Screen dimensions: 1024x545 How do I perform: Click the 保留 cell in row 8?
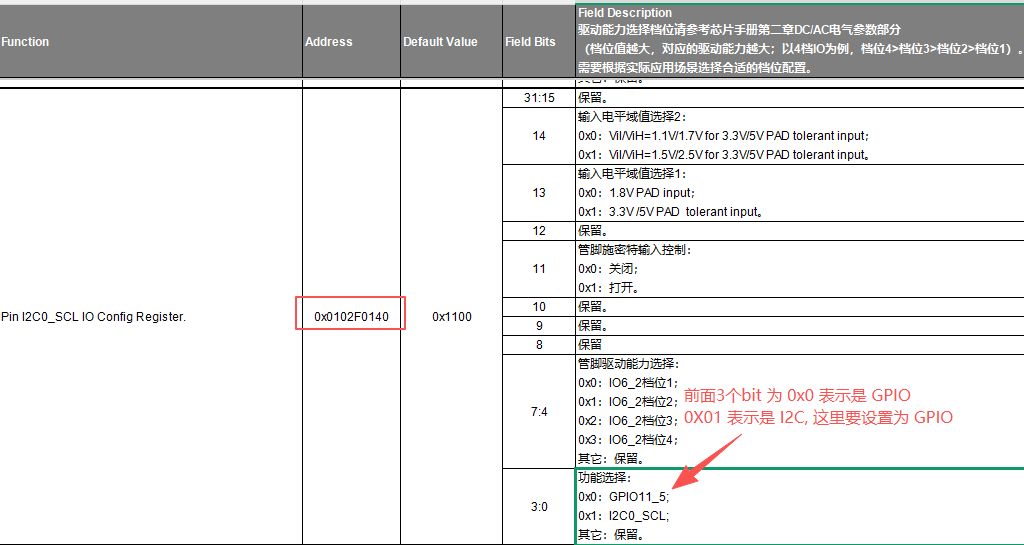tap(800, 344)
